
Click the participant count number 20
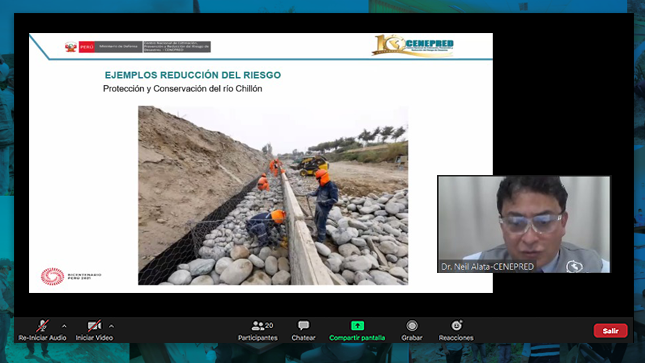(x=269, y=326)
